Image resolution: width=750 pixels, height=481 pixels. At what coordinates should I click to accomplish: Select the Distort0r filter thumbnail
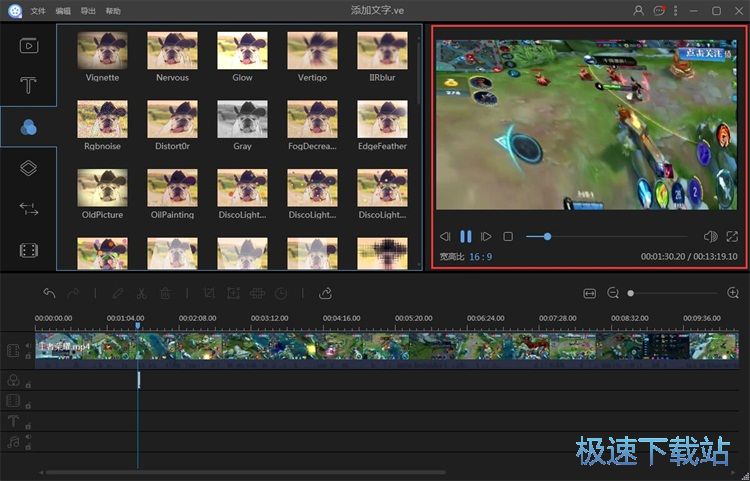[172, 119]
